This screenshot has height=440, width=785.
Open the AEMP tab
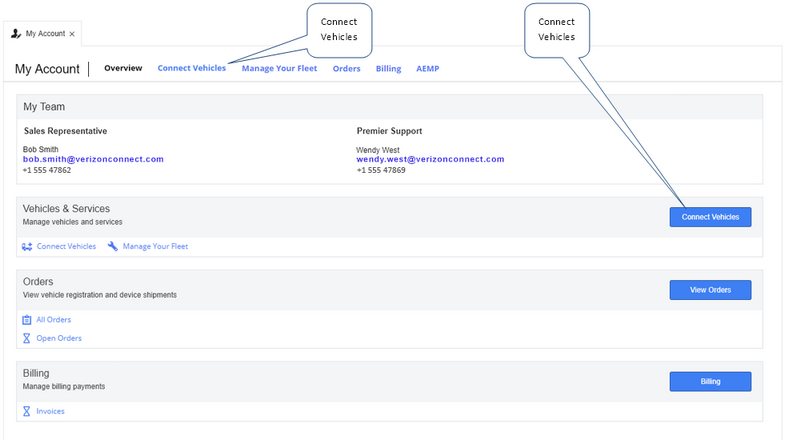click(x=428, y=69)
